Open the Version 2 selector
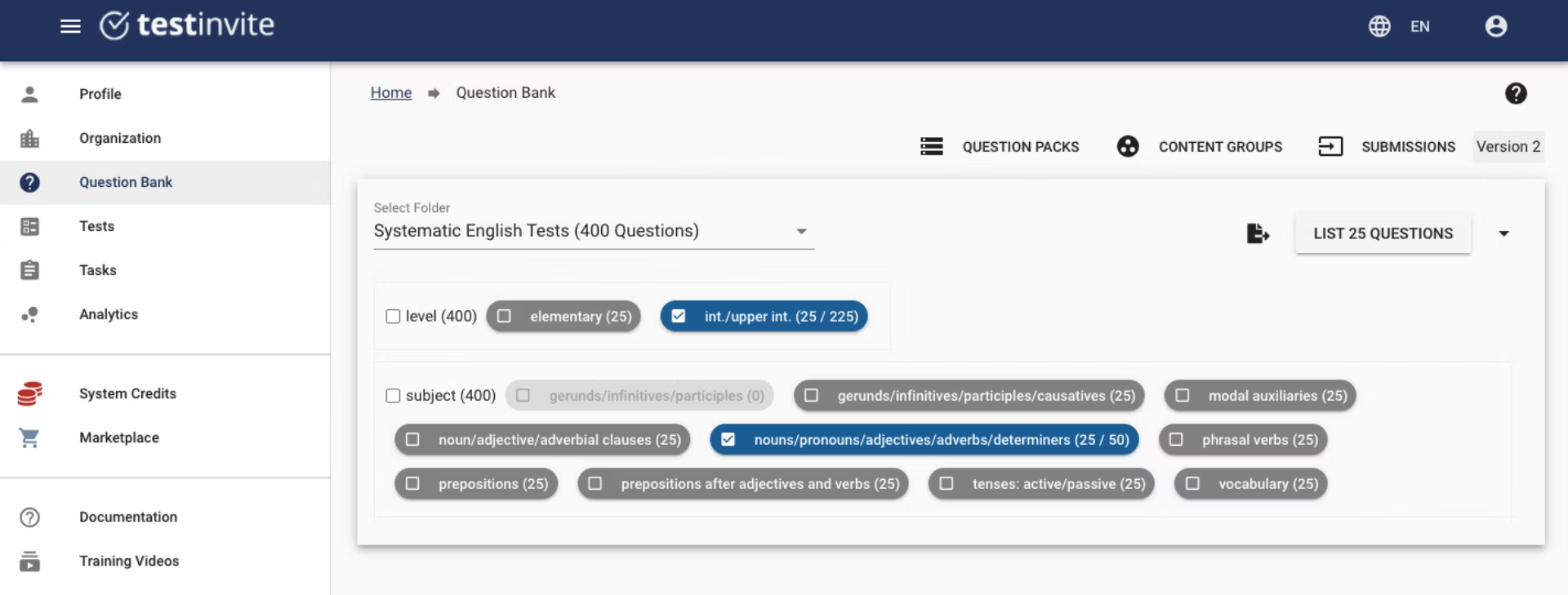This screenshot has height=595, width=1568. 1508,147
